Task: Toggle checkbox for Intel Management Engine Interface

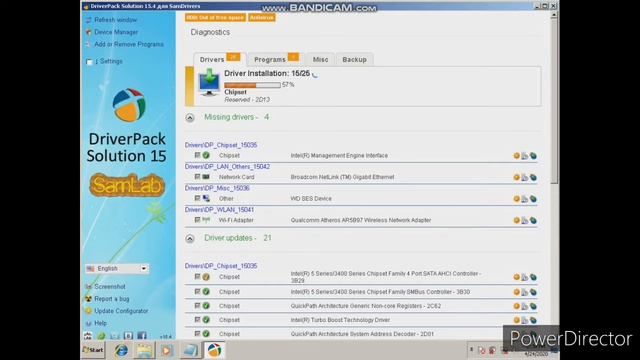Action: pyautogui.click(x=197, y=155)
